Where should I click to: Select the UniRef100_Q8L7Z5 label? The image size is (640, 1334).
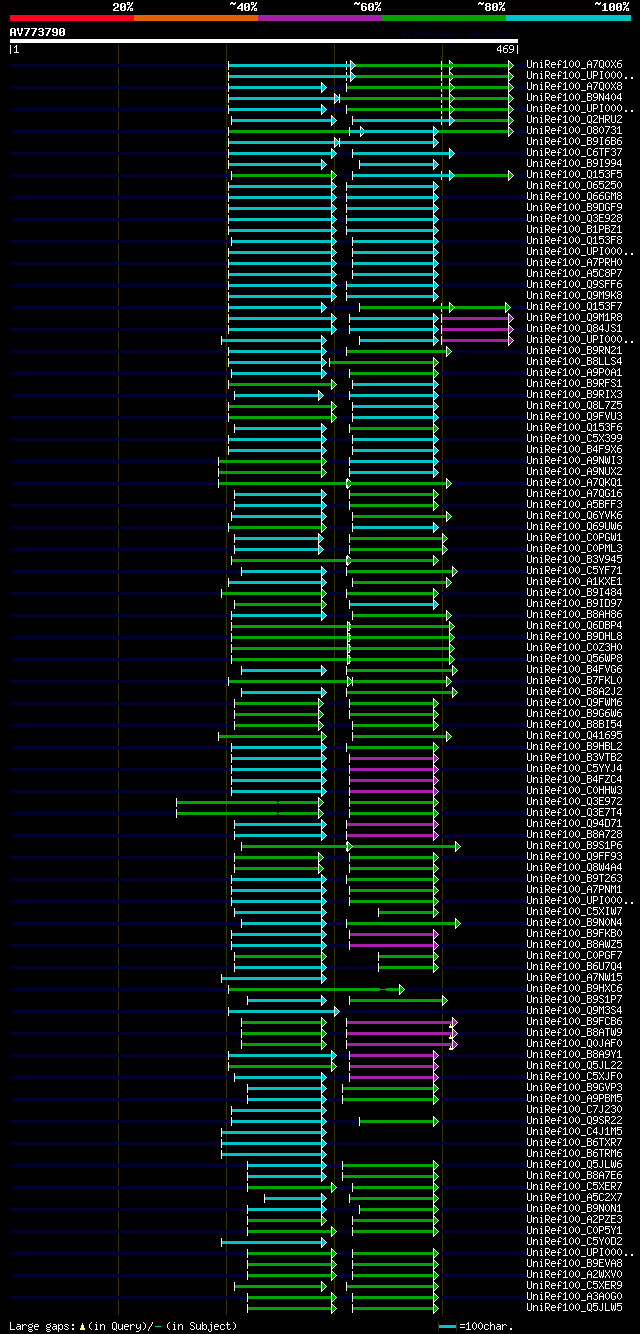pyautogui.click(x=574, y=406)
